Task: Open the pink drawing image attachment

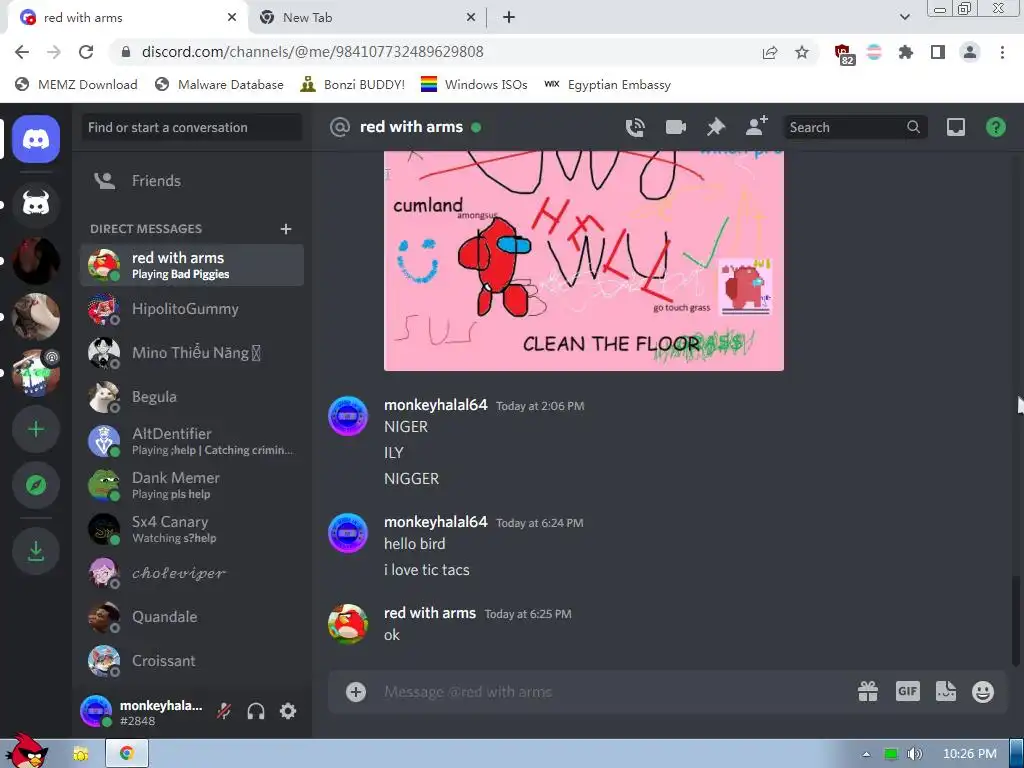Action: pyautogui.click(x=584, y=261)
